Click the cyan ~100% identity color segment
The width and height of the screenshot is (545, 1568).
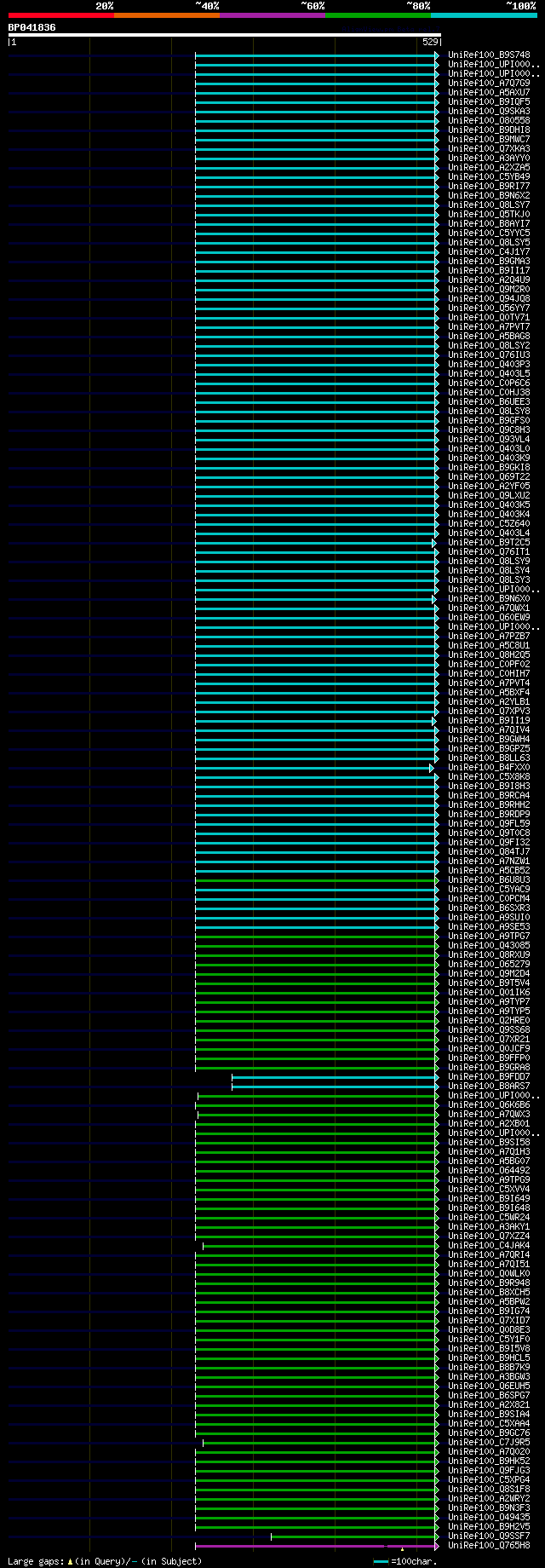[x=484, y=15]
